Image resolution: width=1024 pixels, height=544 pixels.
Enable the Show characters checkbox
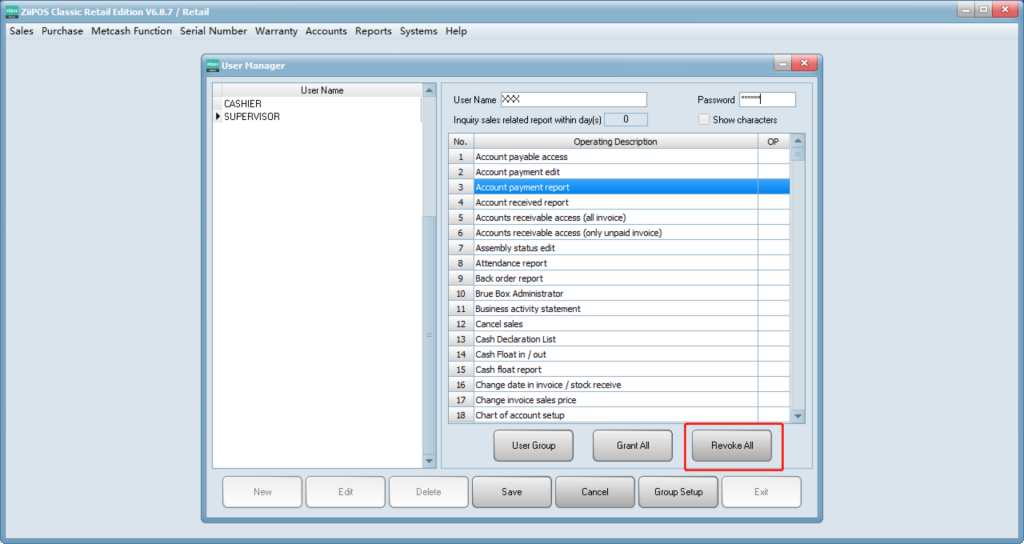(x=704, y=120)
